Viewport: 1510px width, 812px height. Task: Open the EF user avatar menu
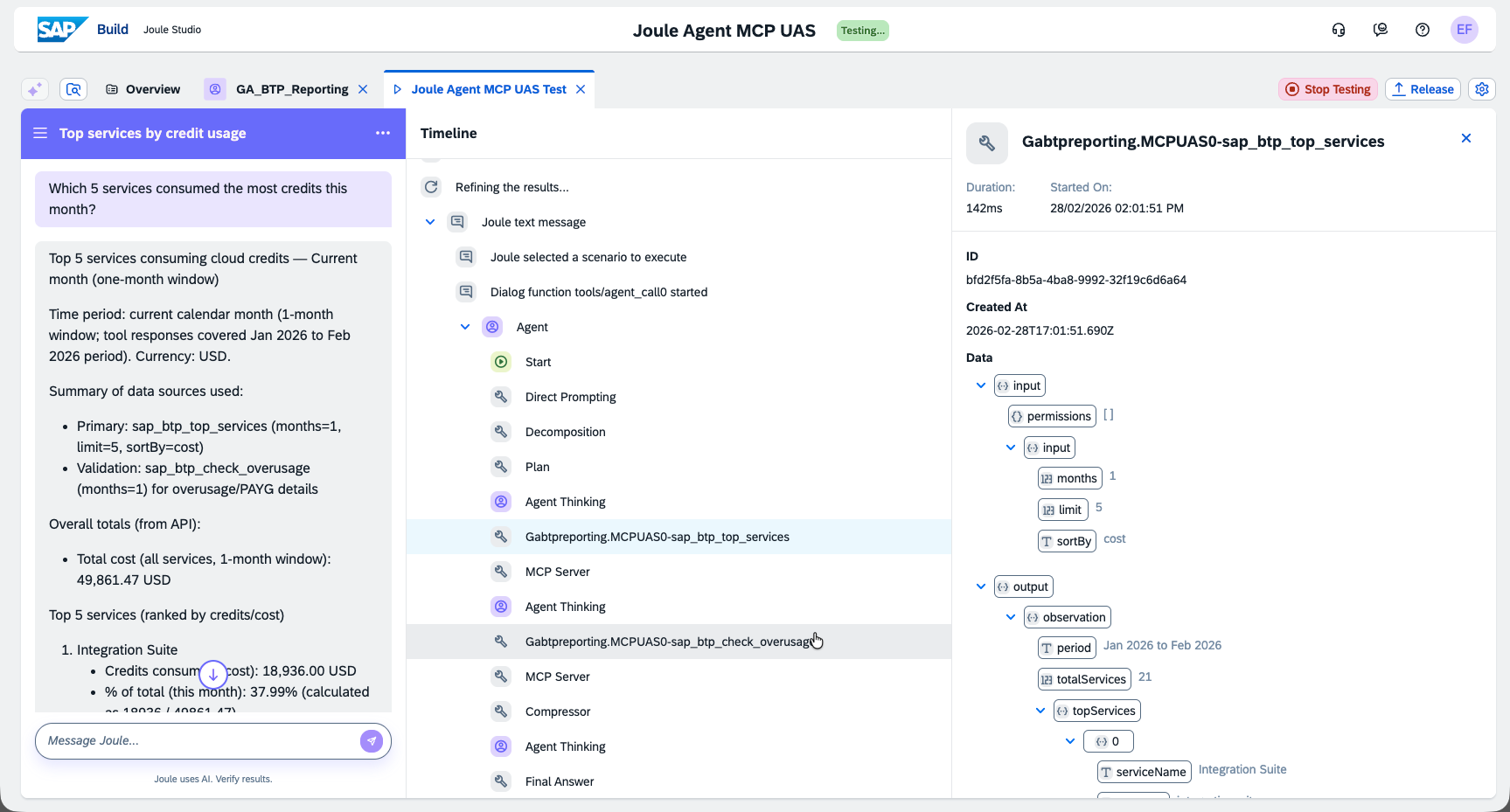[x=1465, y=30]
